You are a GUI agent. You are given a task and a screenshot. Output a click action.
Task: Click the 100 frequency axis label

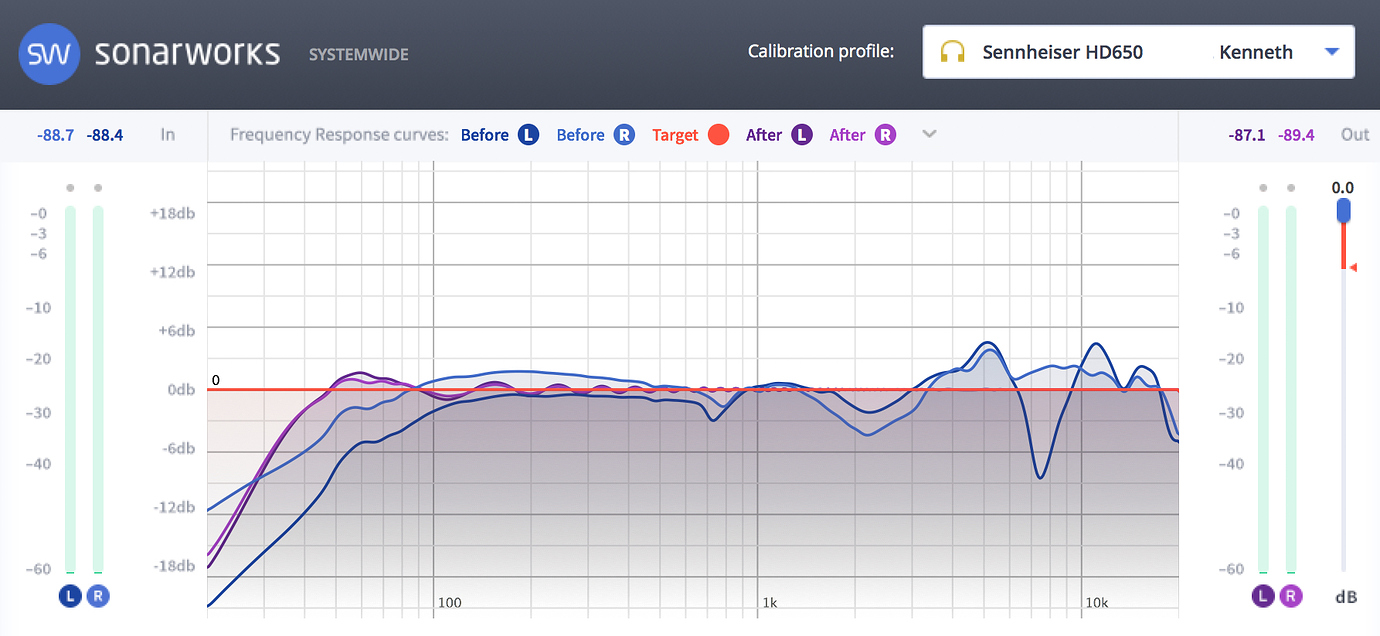pos(450,602)
